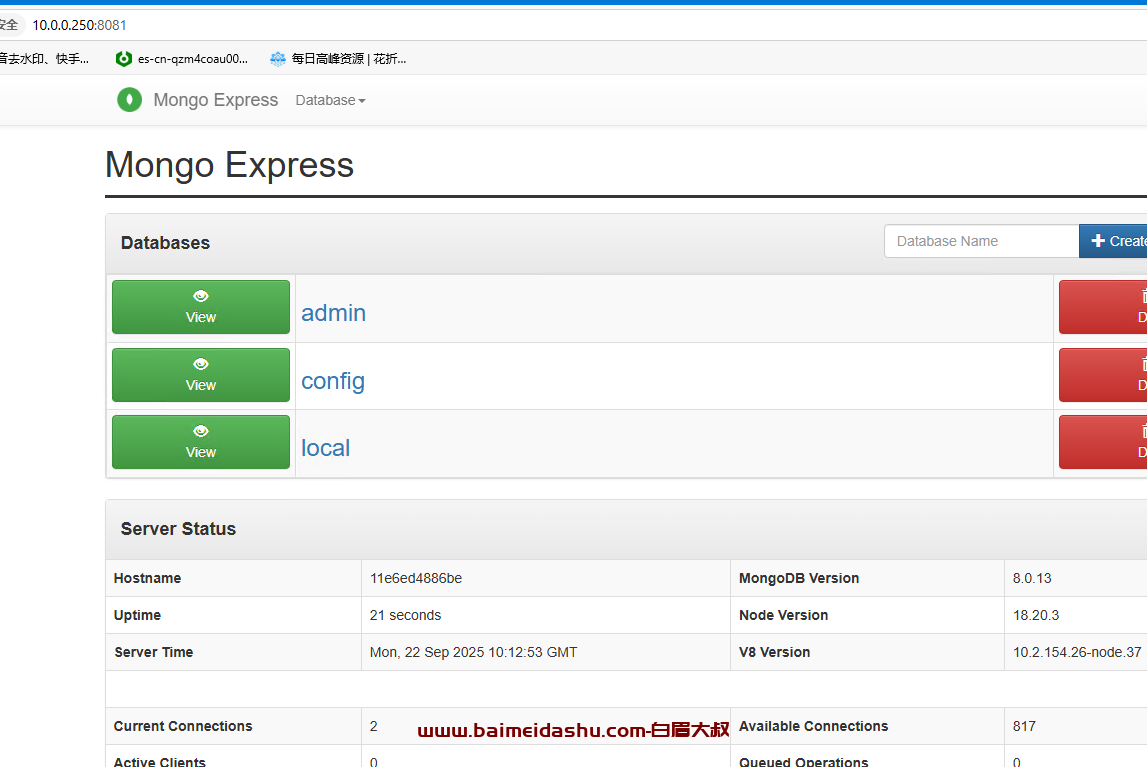Delete the admin database
This screenshot has width=1147, height=767.
pos(1103,307)
